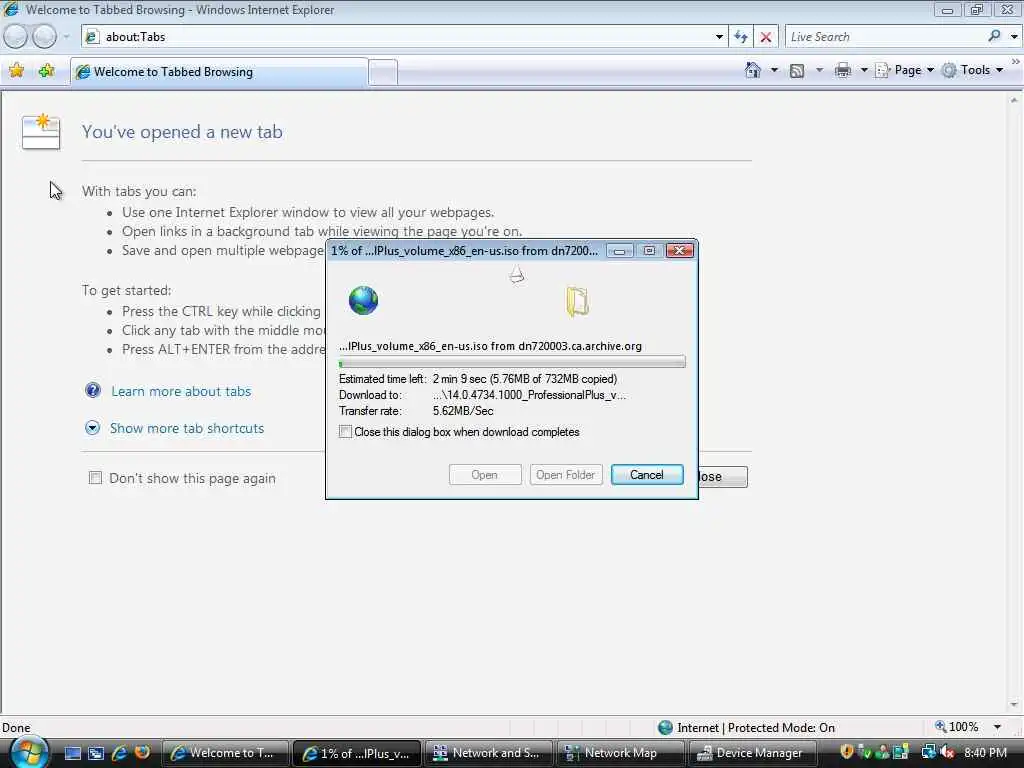This screenshot has width=1024, height=768.
Task: Launch Firefox from quick launch
Action: 142,752
